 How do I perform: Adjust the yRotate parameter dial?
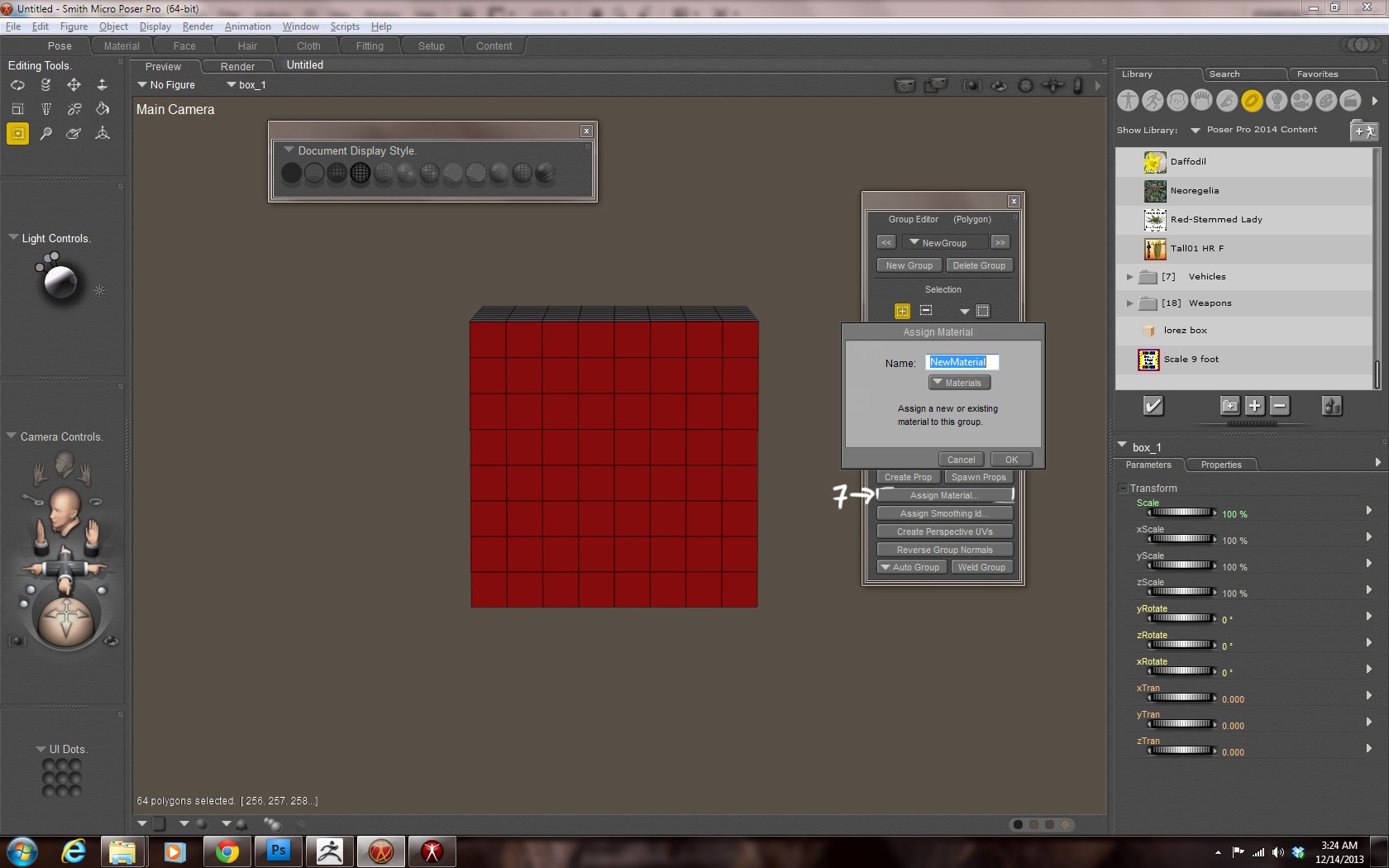click(x=1181, y=618)
